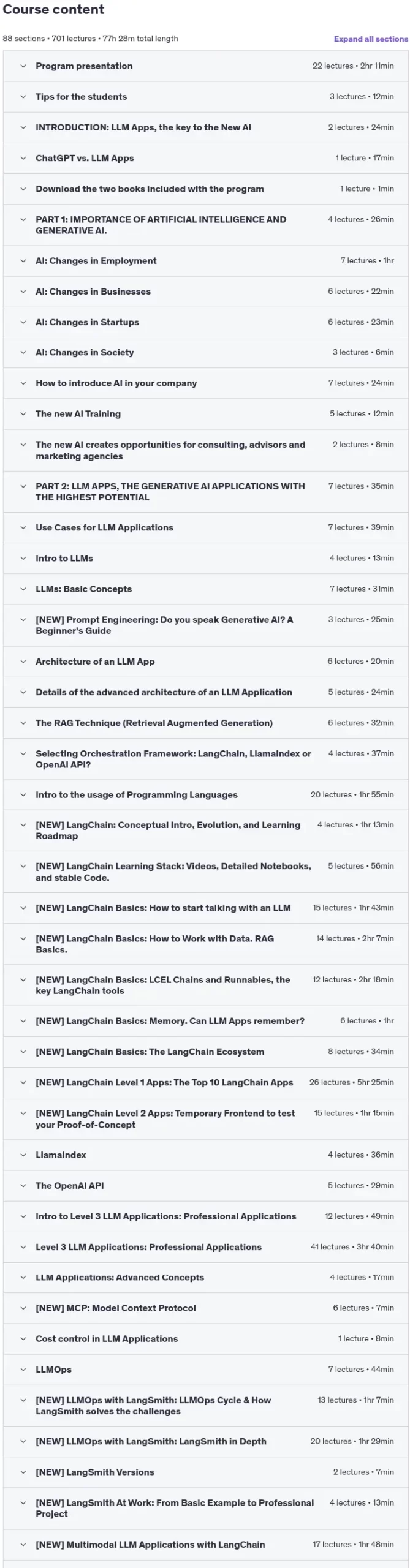
Task: Expand the Program presentation section chevron
Action: click(x=23, y=66)
